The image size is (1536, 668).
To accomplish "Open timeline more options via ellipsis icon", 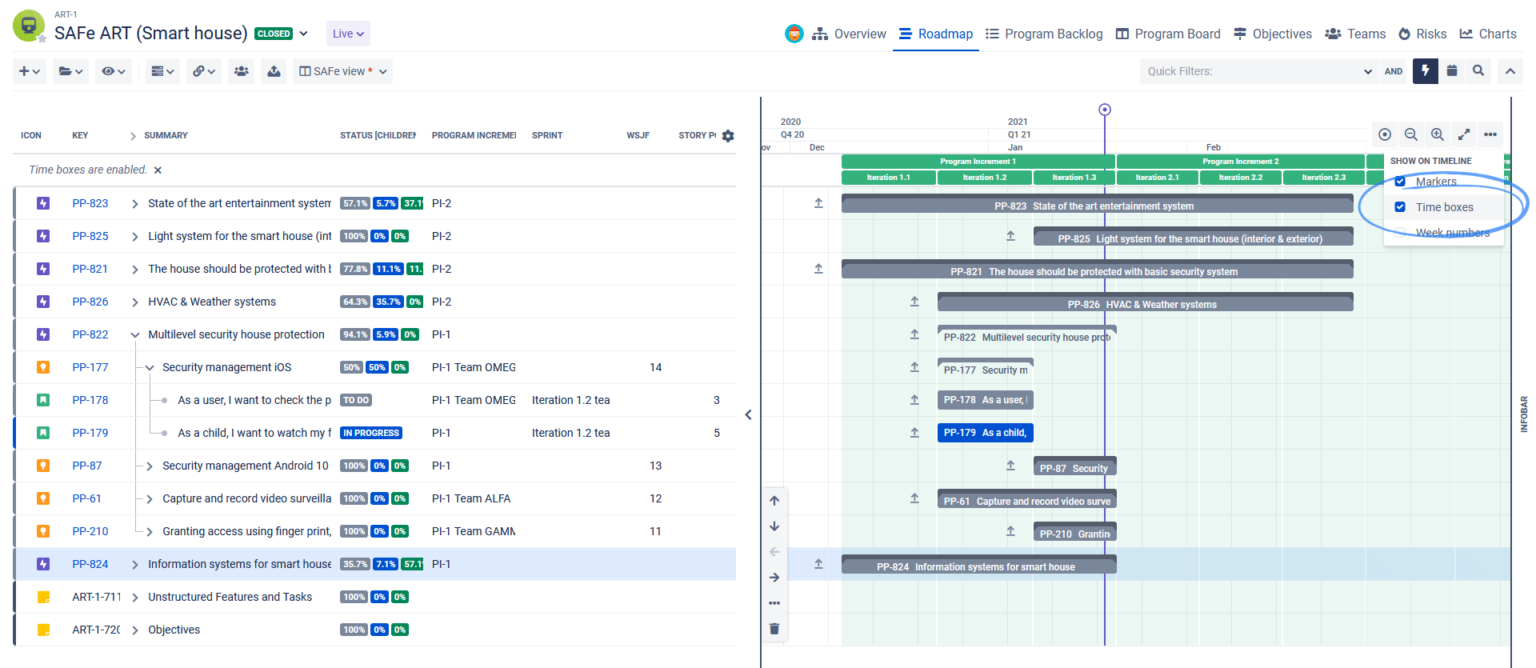I will (x=1491, y=133).
